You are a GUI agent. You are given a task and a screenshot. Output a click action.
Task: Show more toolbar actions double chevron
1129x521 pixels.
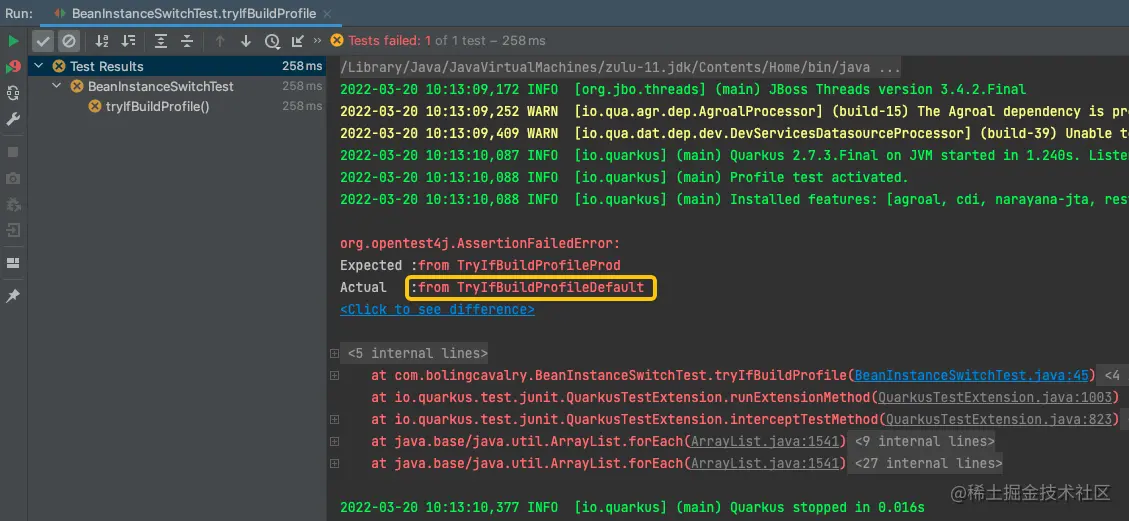coord(318,41)
